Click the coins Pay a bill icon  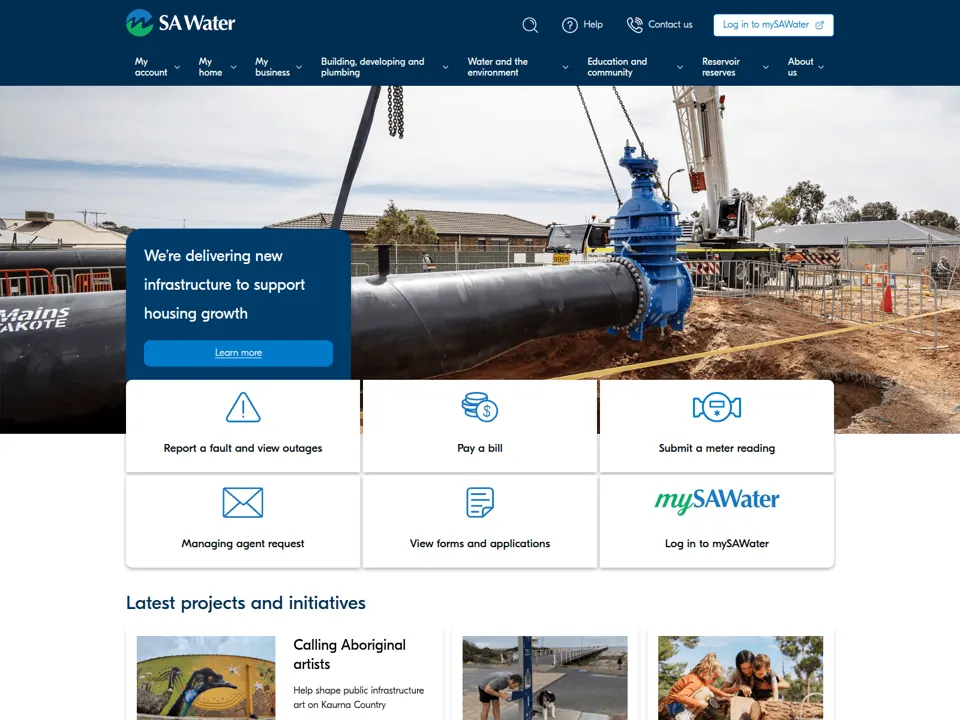[480, 407]
